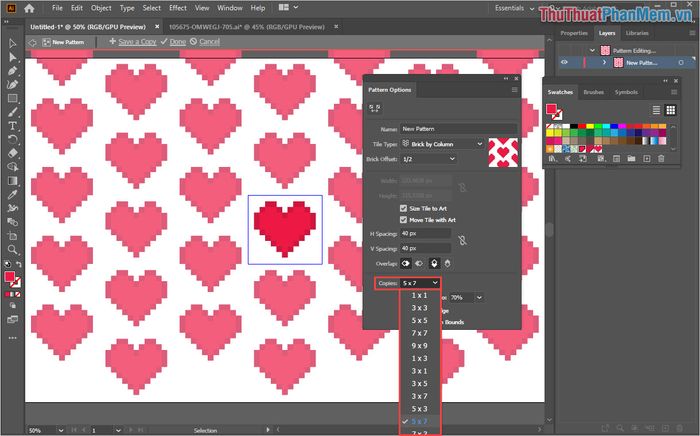Viewport: 700px width, 436px height.
Task: Select the Type tool
Action: point(12,126)
